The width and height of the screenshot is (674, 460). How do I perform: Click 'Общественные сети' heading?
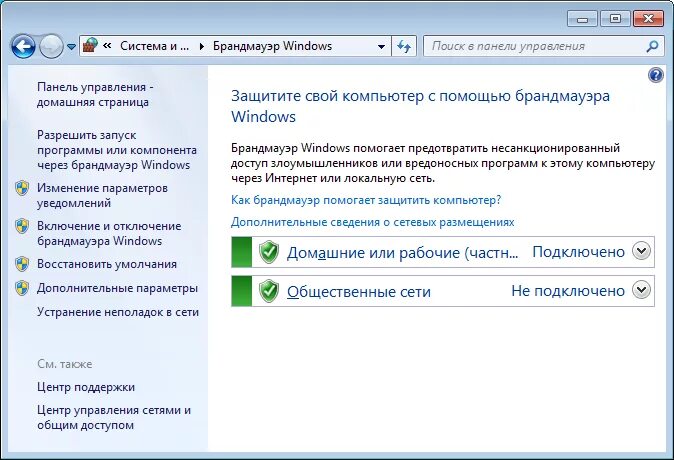359,291
